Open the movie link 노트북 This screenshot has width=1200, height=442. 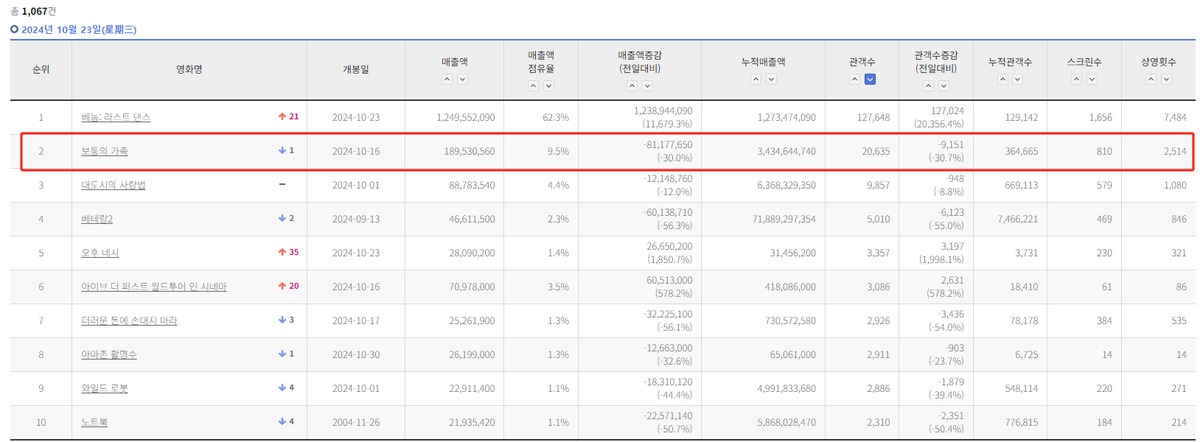coord(95,423)
